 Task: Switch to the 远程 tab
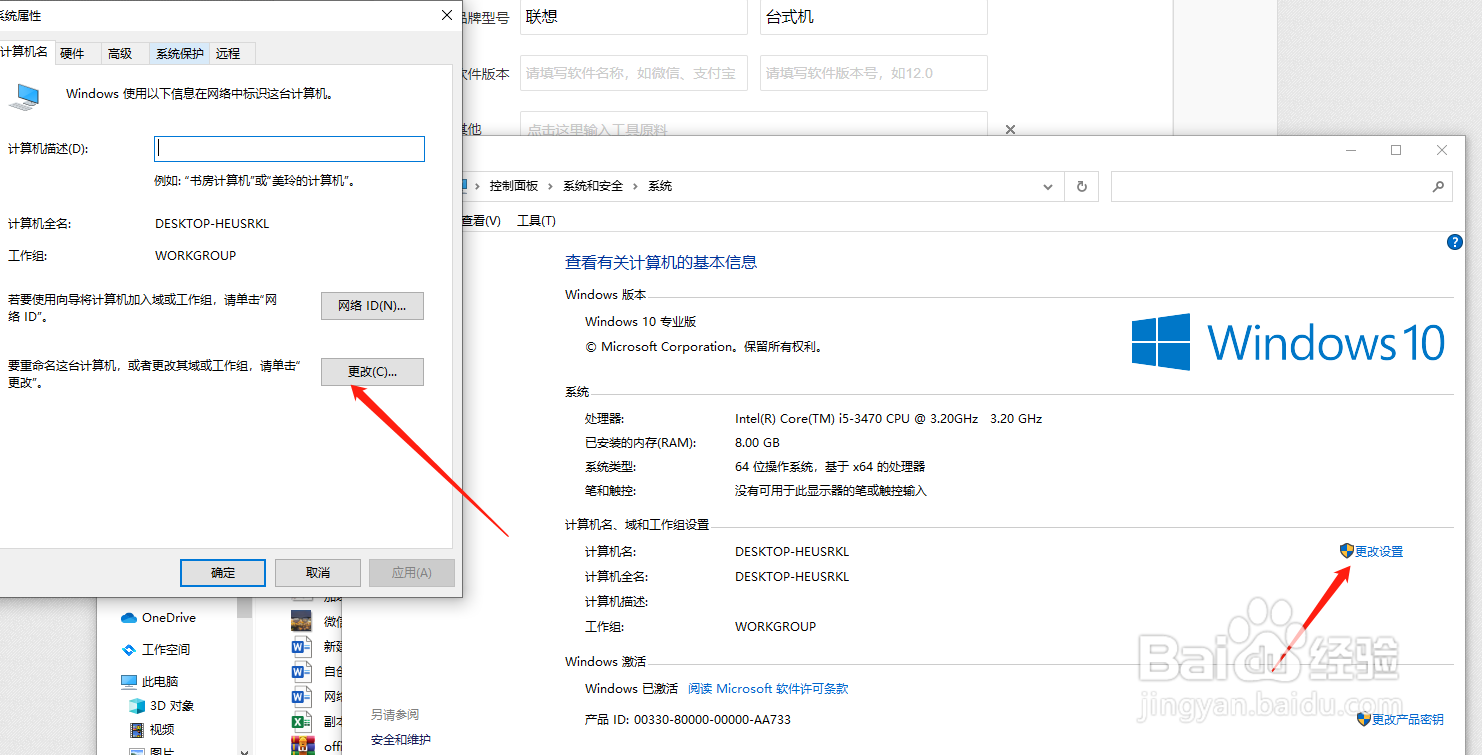[228, 54]
